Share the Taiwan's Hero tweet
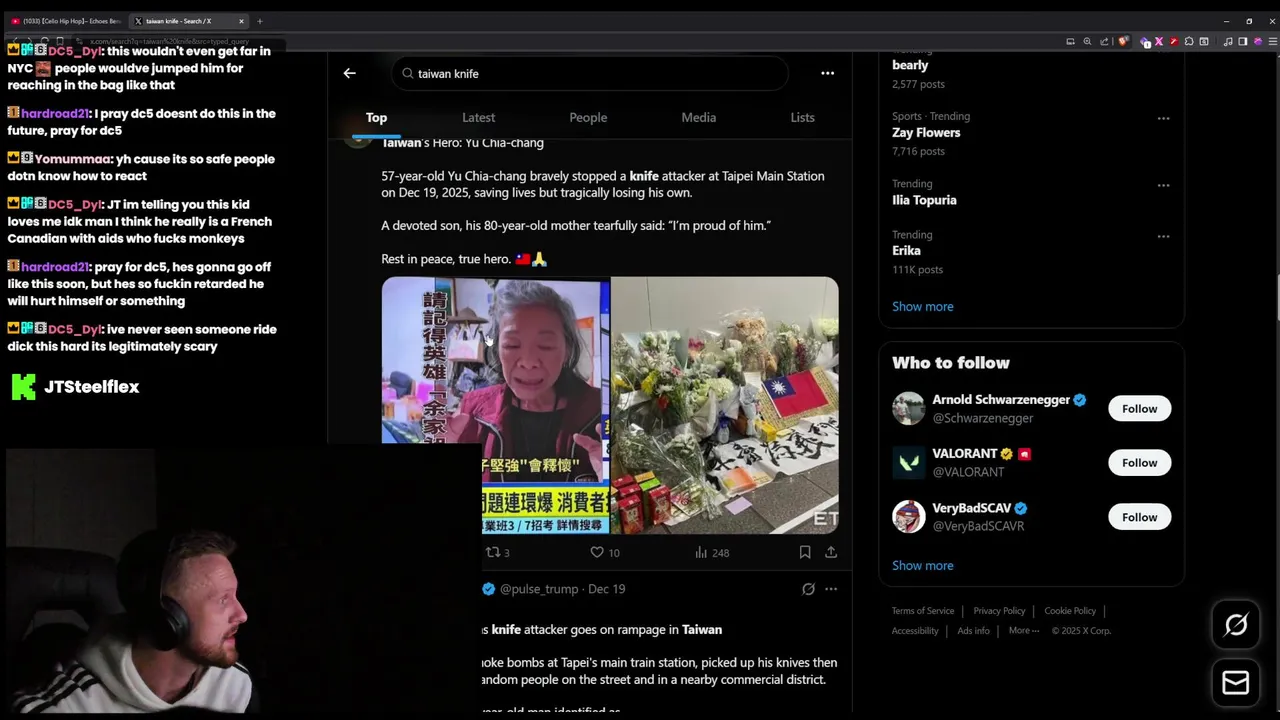Viewport: 1280px width, 720px height. point(830,552)
